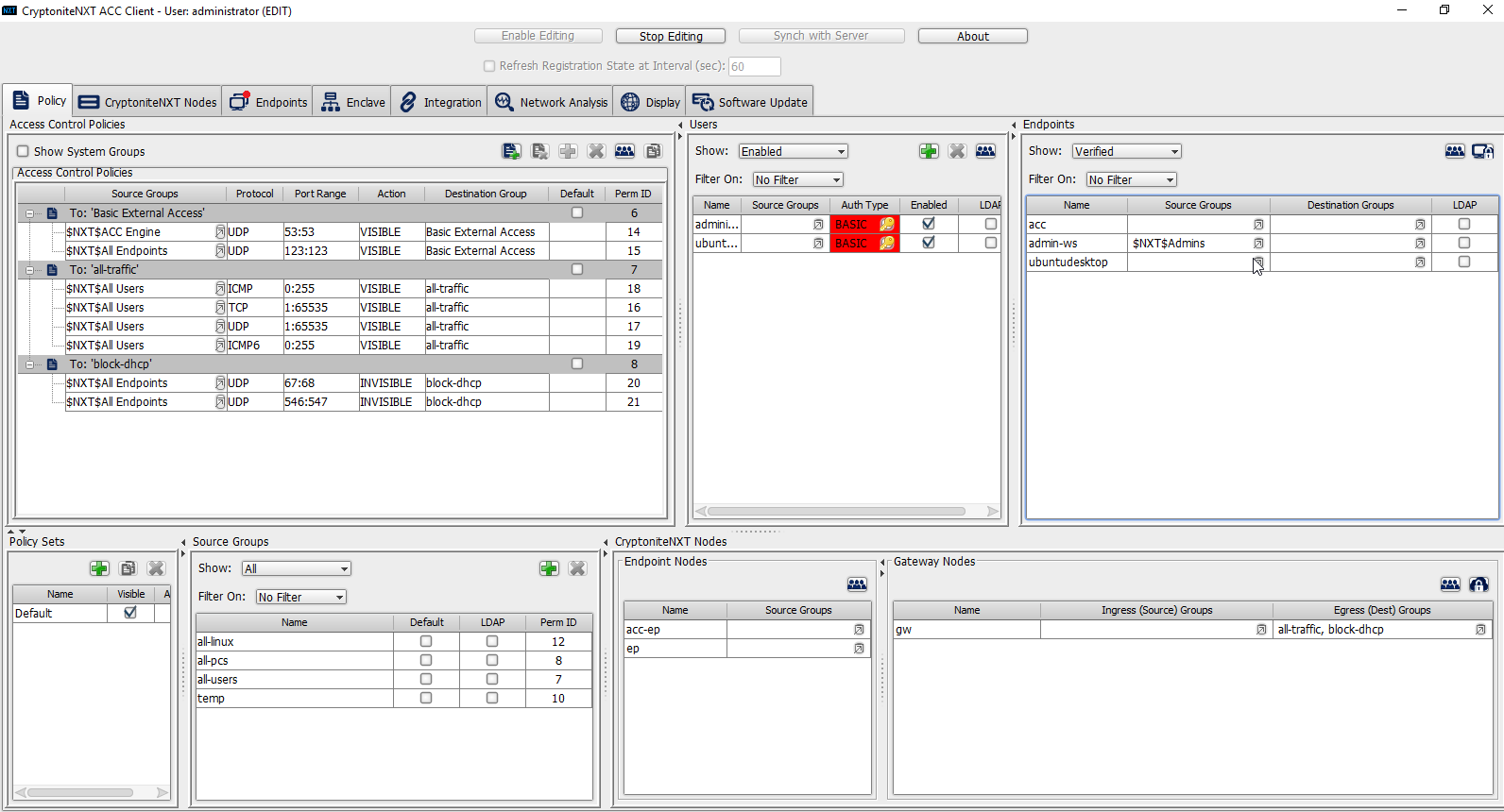Toggle Show System Groups checkbox
Screen dimensions: 1504x812
tap(23, 151)
